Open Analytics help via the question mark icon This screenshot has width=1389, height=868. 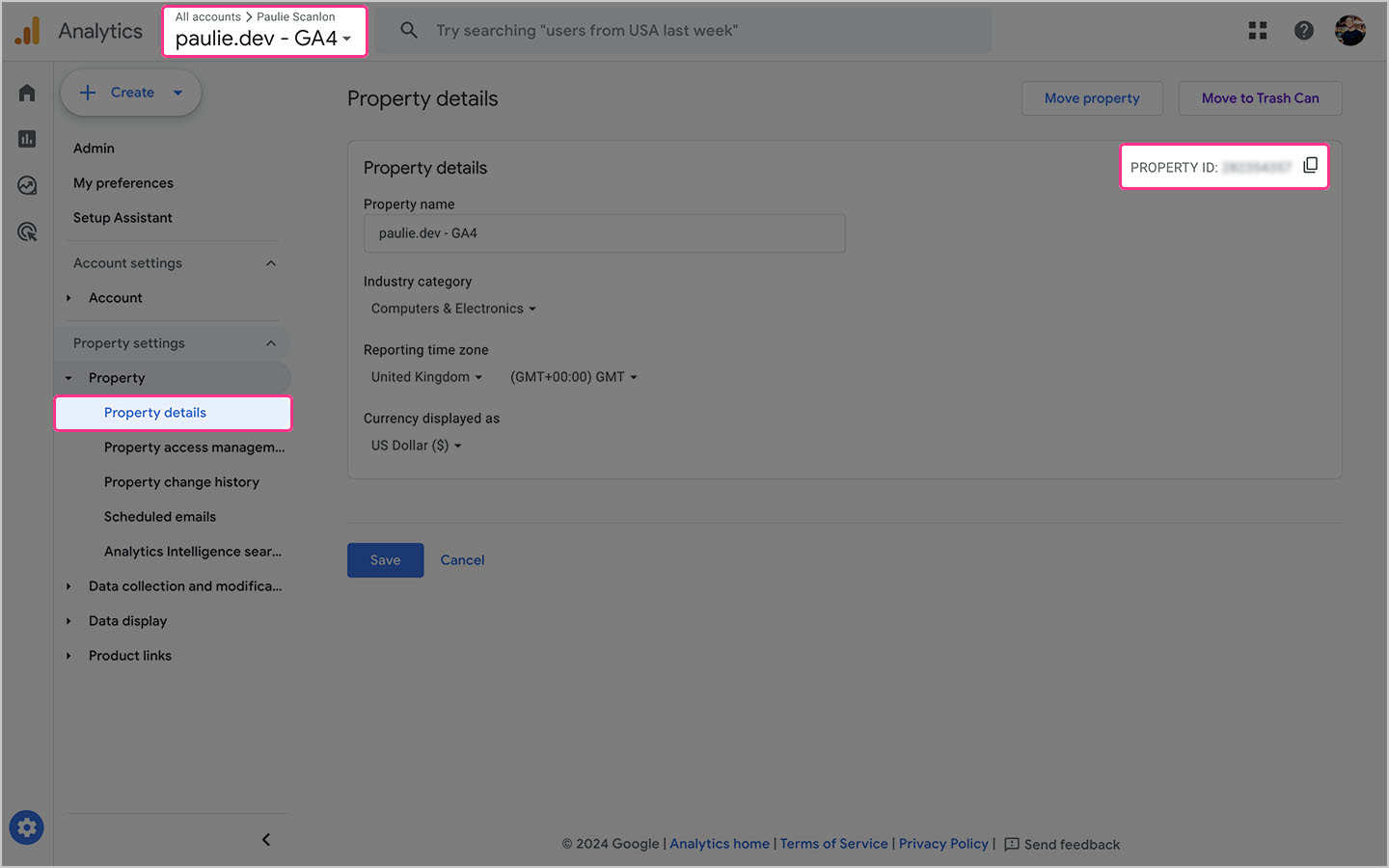[x=1303, y=30]
